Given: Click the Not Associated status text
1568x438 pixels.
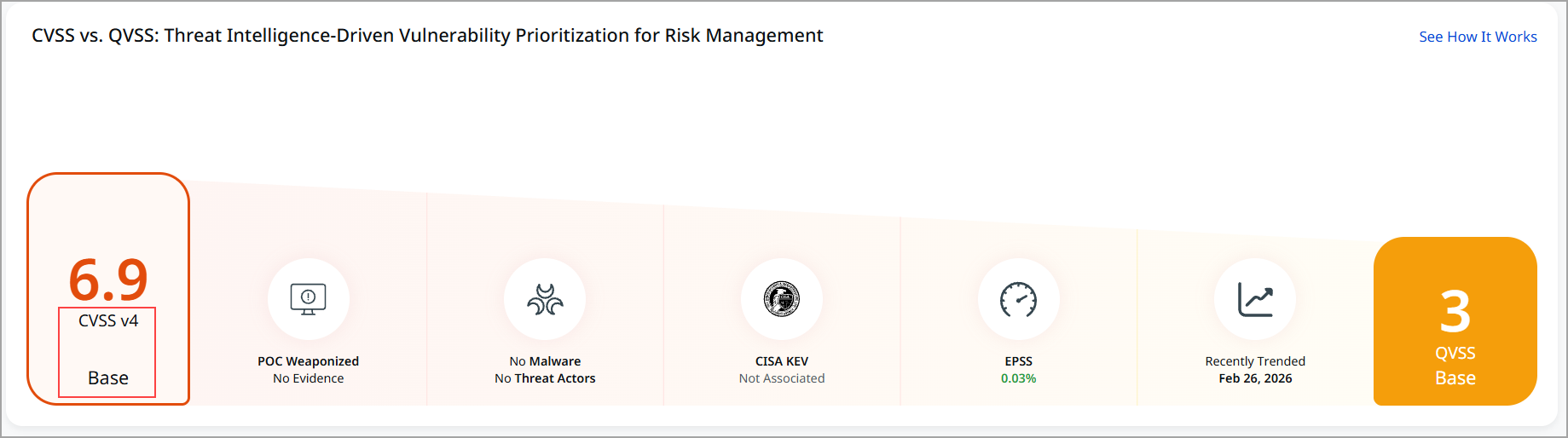Looking at the screenshot, I should coord(782,378).
